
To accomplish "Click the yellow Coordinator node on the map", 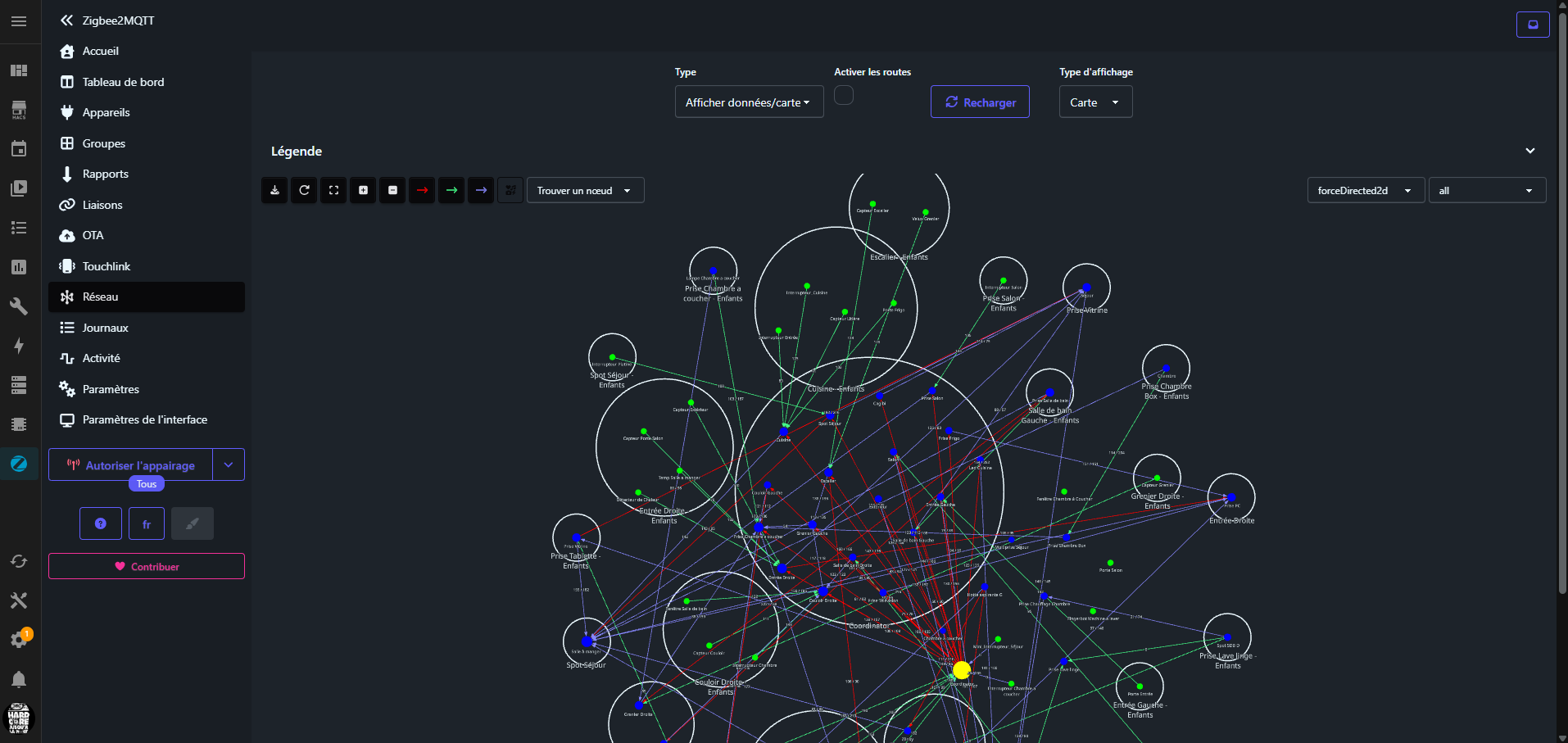I will pos(962,670).
